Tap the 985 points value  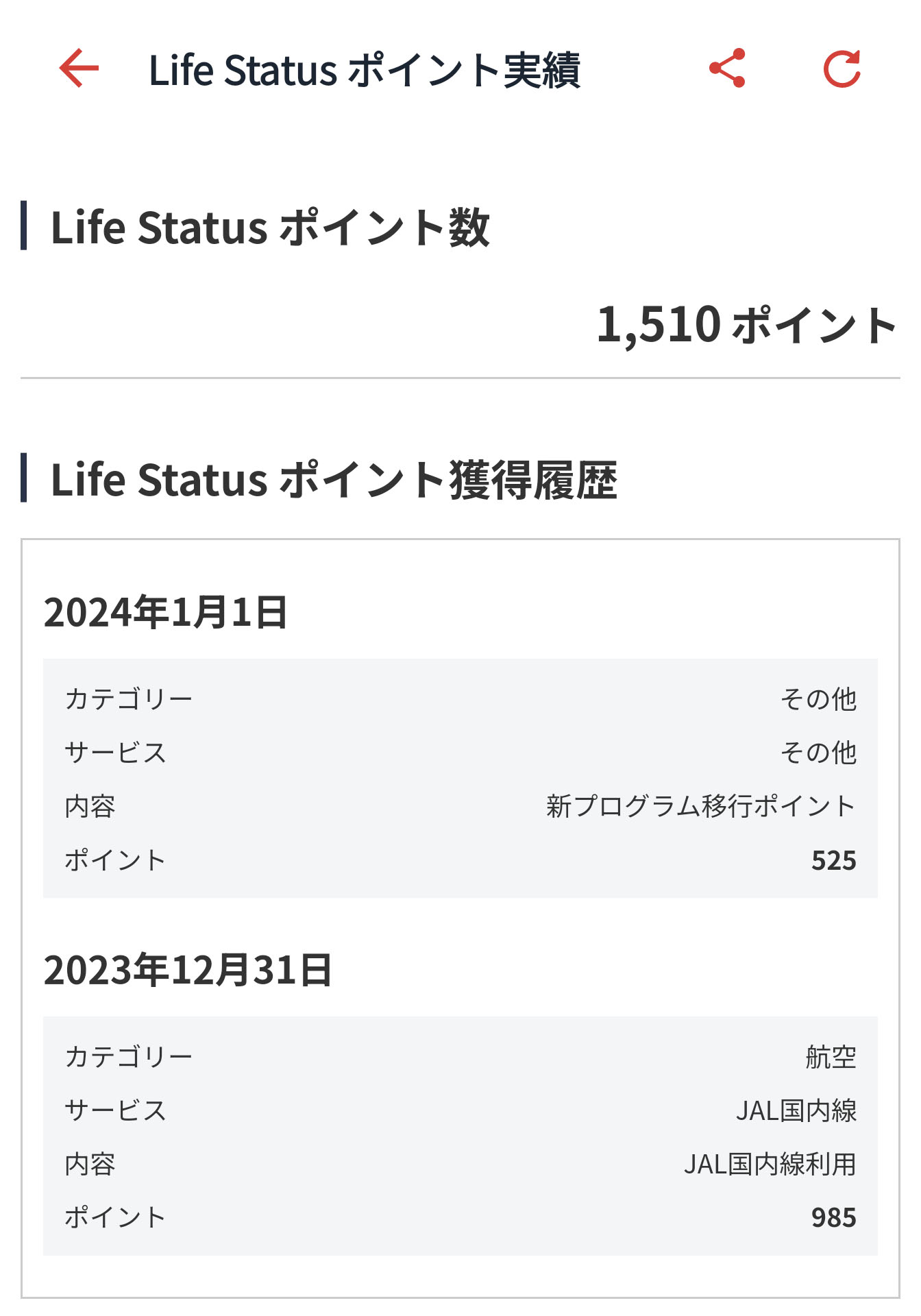point(834,1218)
